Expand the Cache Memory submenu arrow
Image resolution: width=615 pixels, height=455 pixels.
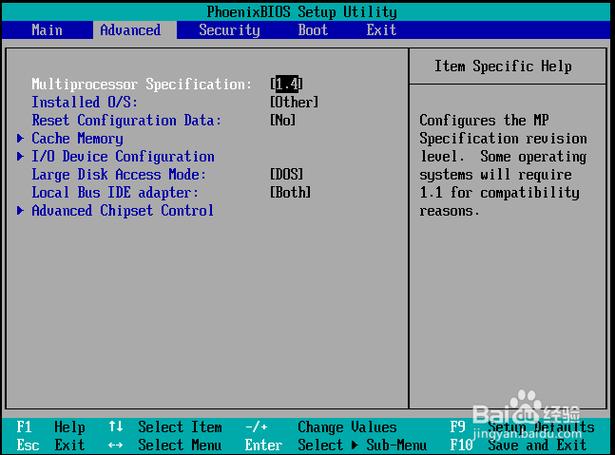click(x=20, y=138)
